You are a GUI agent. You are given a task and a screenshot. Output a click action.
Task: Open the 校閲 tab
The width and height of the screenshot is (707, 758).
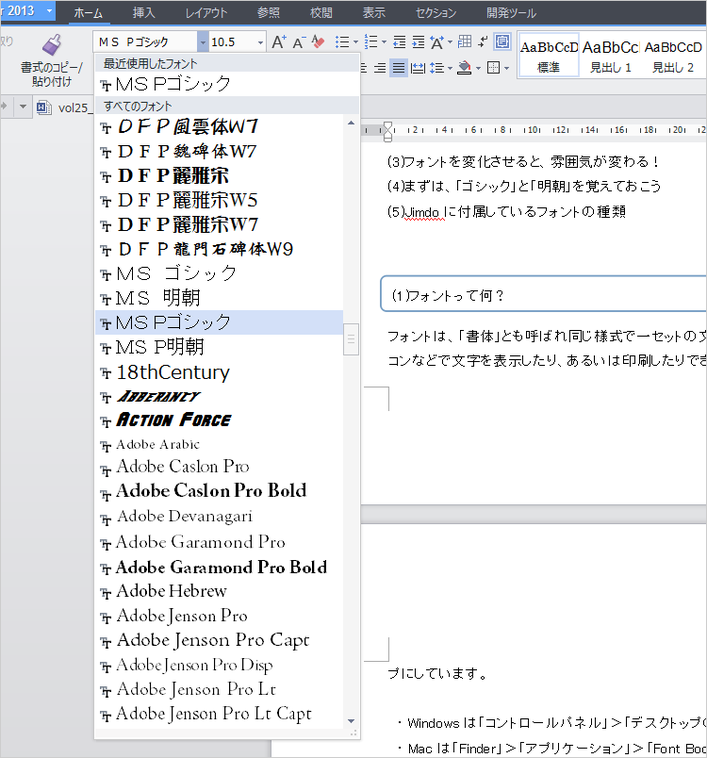point(321,13)
